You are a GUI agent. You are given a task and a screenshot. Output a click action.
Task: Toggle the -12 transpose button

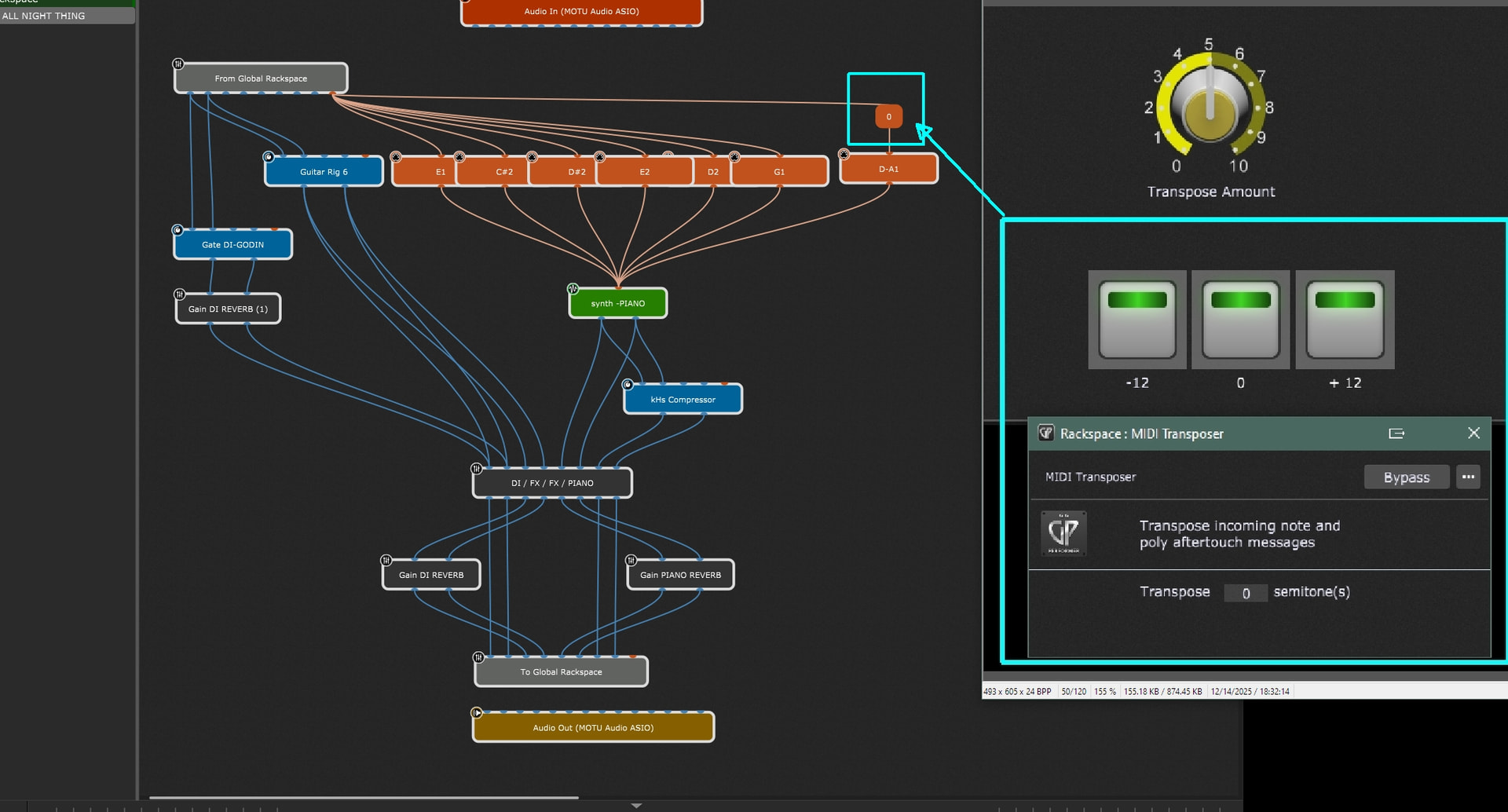point(1136,320)
